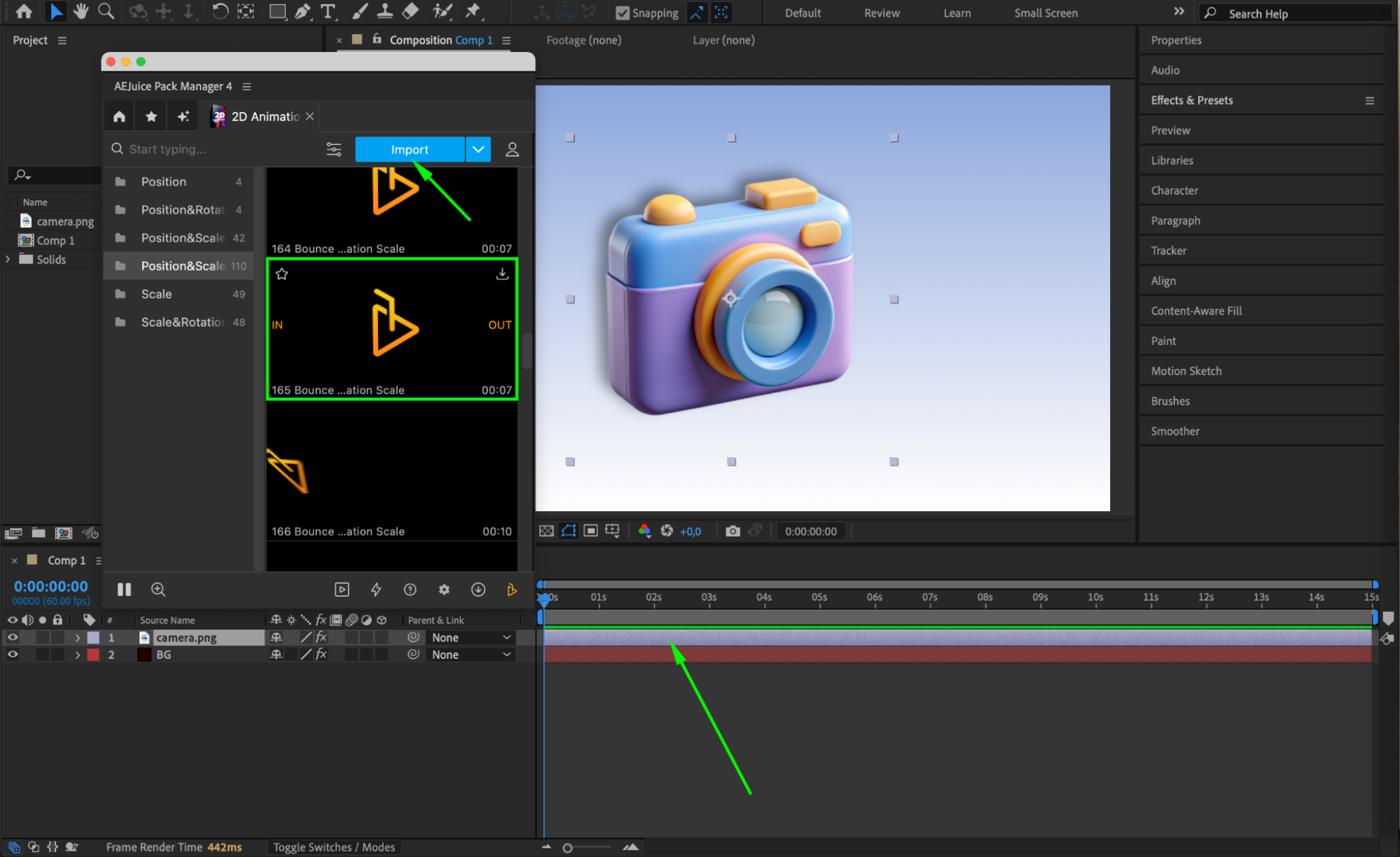Hide the BG layer visibility

point(13,654)
